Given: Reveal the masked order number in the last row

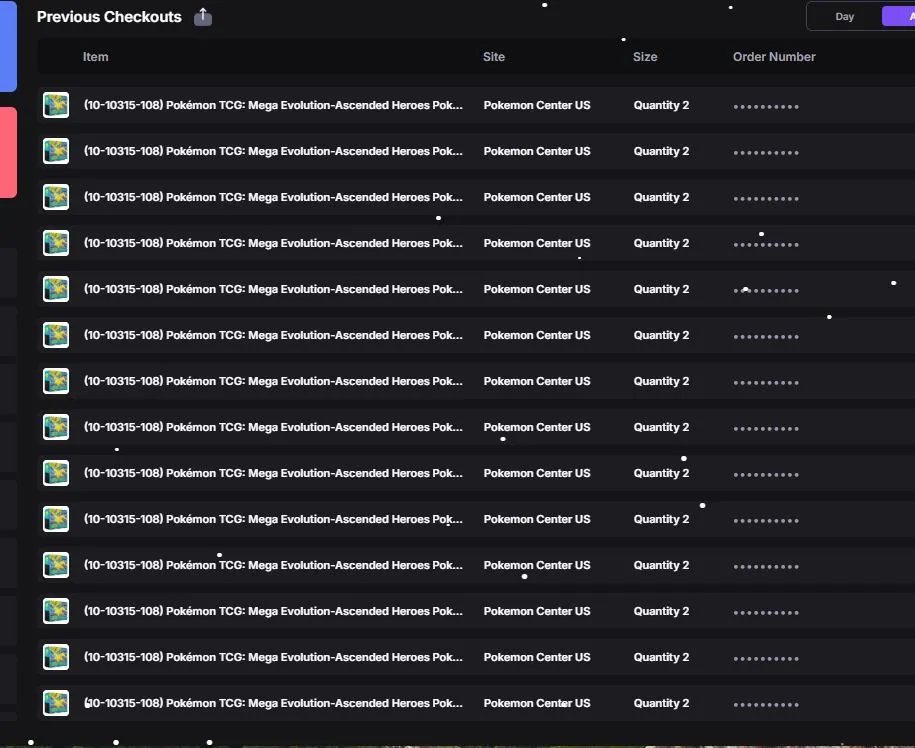Looking at the screenshot, I should (766, 705).
